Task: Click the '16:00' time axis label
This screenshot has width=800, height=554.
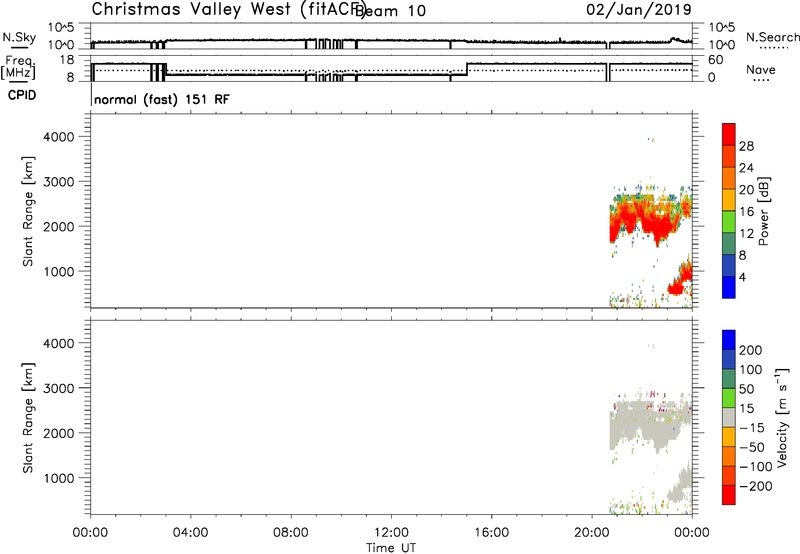Action: [x=491, y=533]
